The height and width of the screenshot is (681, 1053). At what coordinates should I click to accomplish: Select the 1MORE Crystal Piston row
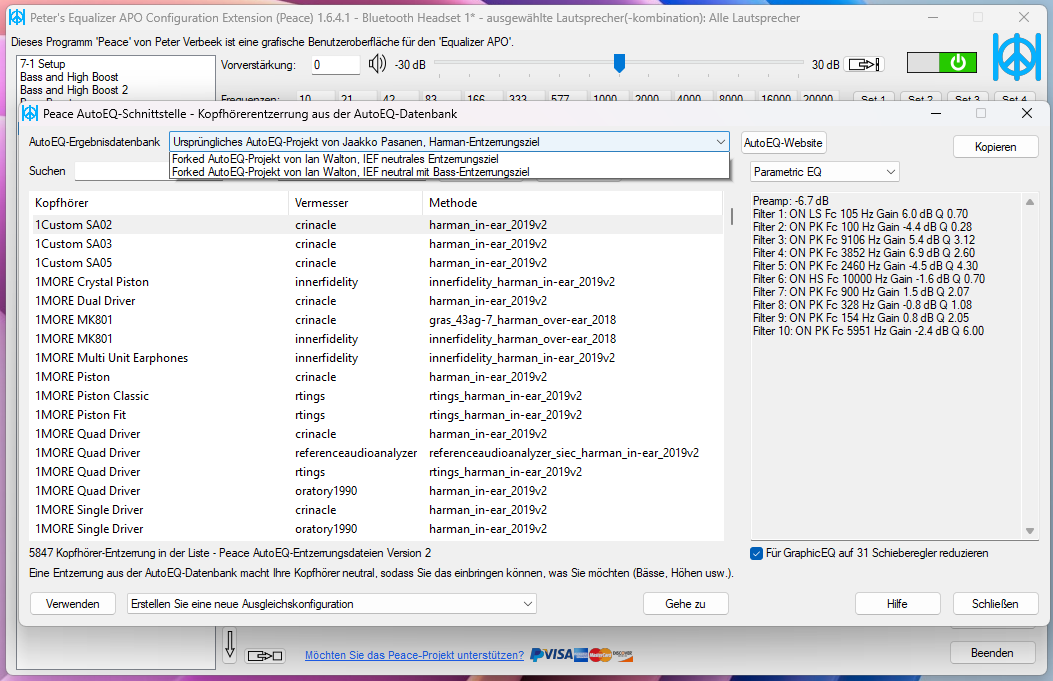377,282
